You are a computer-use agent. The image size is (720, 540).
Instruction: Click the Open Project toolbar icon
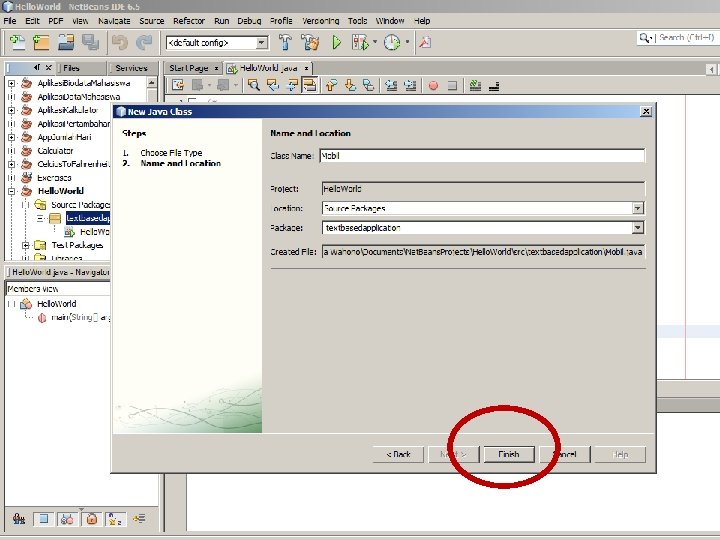pyautogui.click(x=66, y=43)
